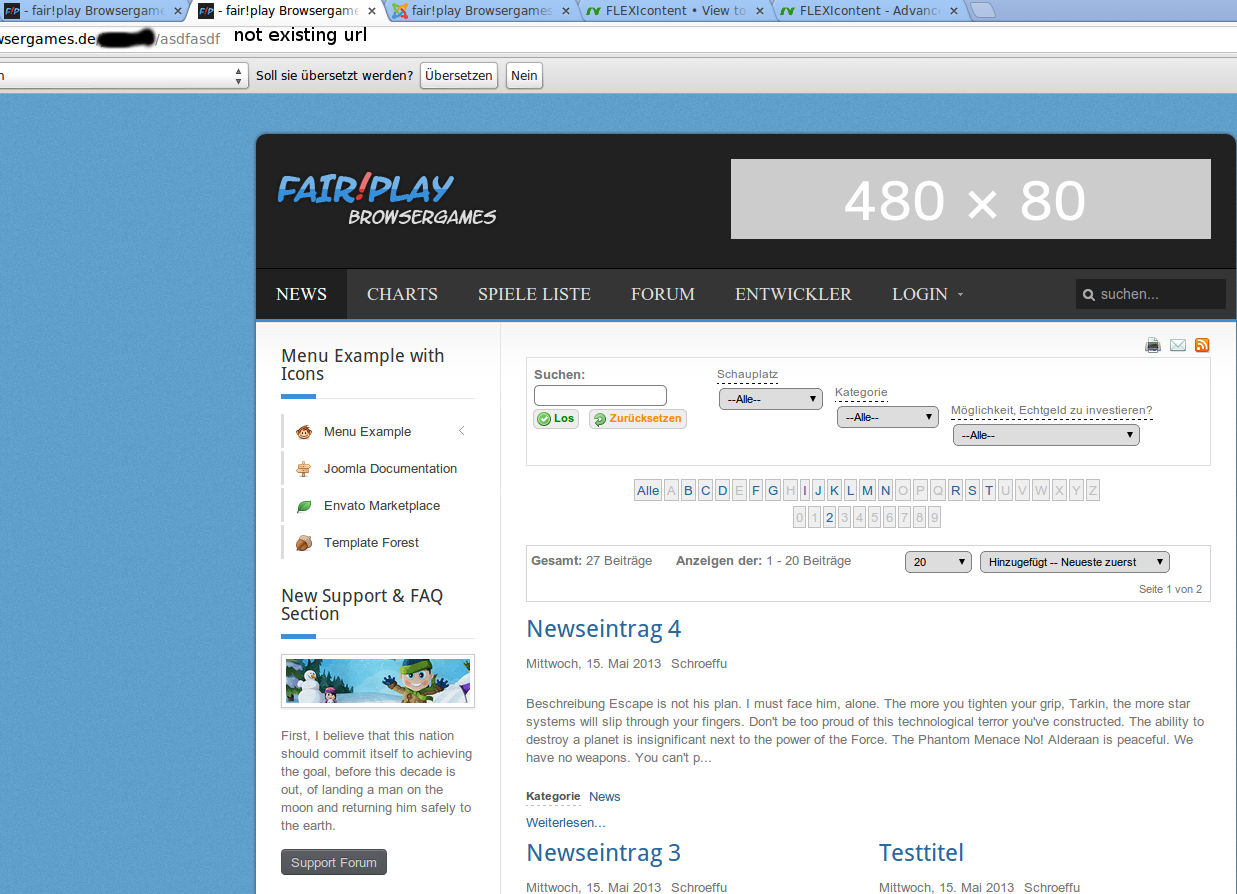The width and height of the screenshot is (1237, 894).
Task: Click the green Los search button
Action: (556, 419)
